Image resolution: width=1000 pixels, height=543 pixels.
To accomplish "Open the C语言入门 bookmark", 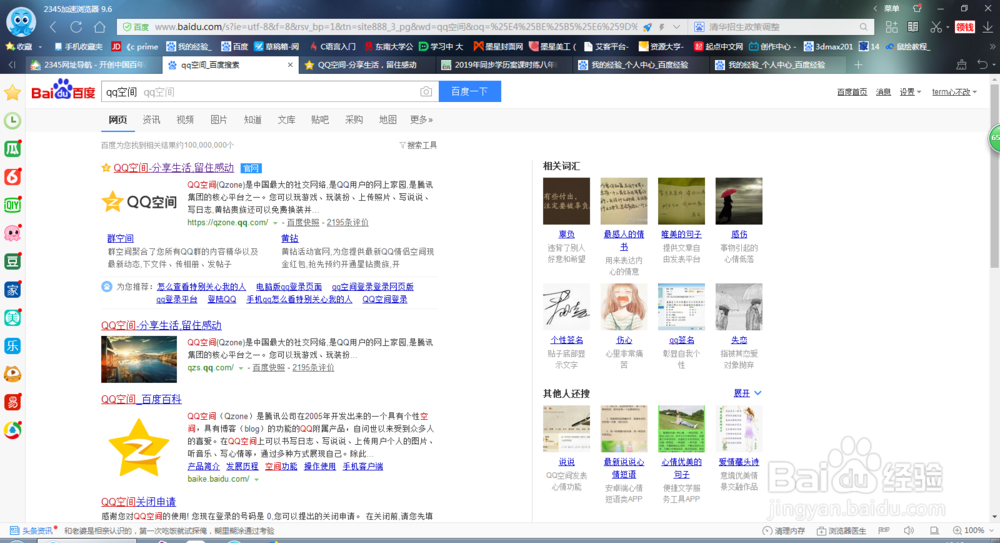I will [x=333, y=47].
